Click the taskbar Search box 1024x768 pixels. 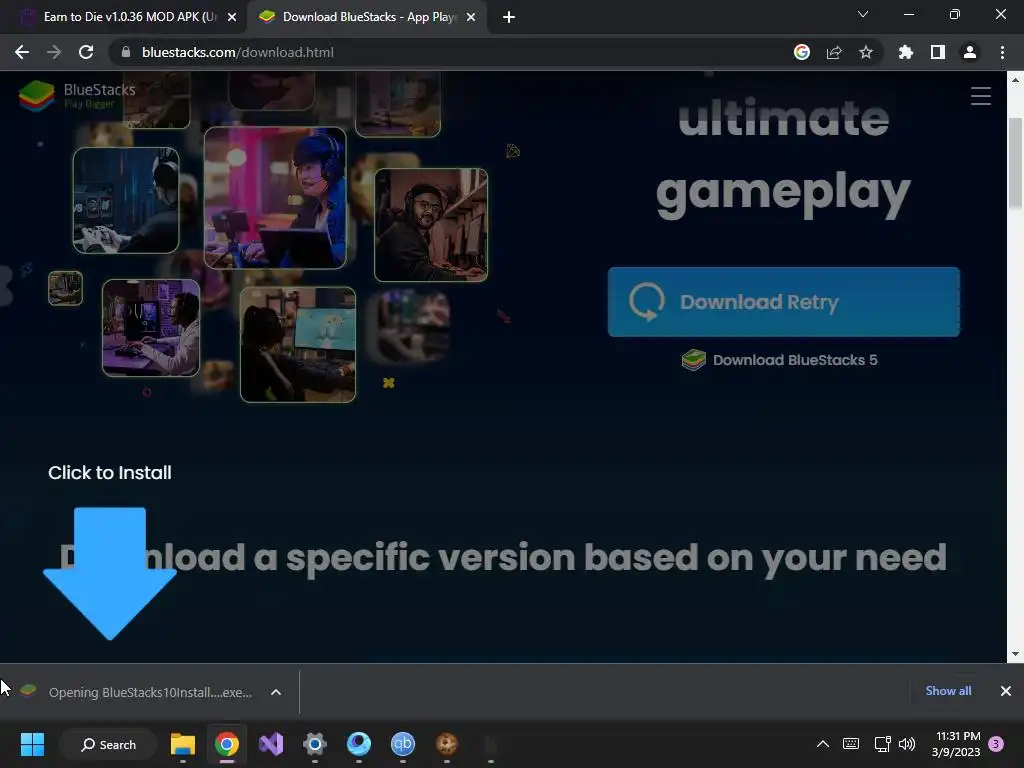[108, 744]
